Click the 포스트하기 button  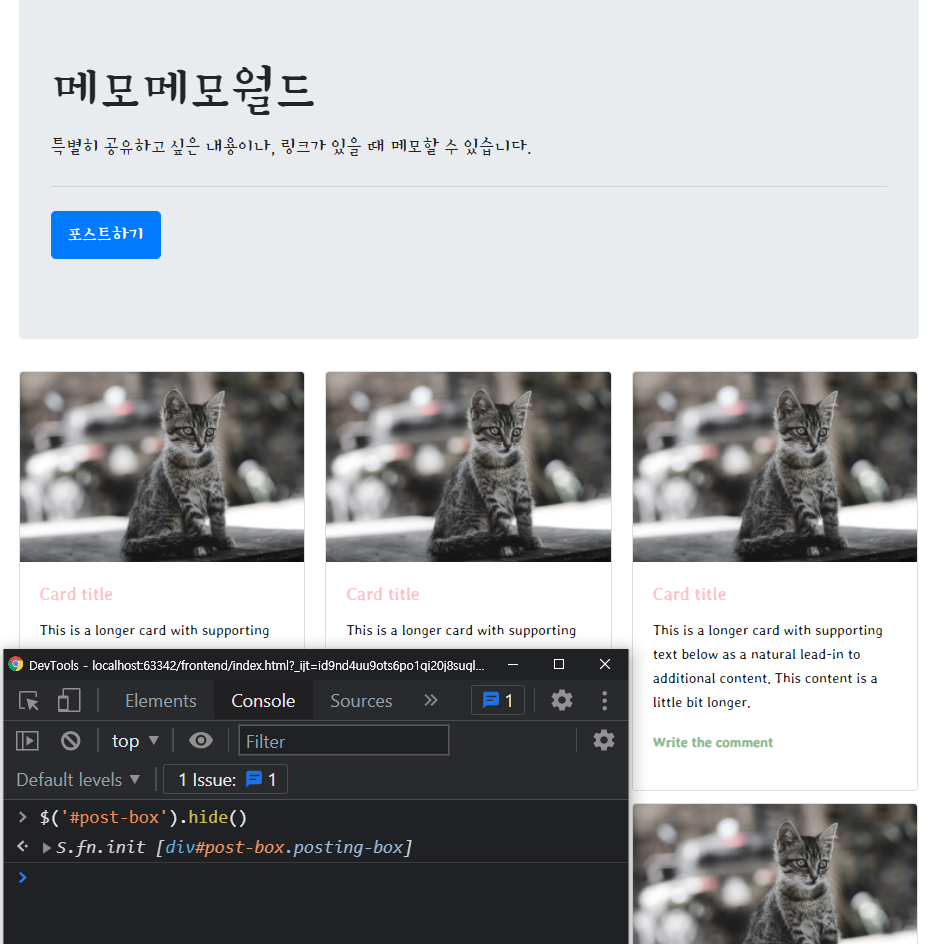pyautogui.click(x=106, y=235)
